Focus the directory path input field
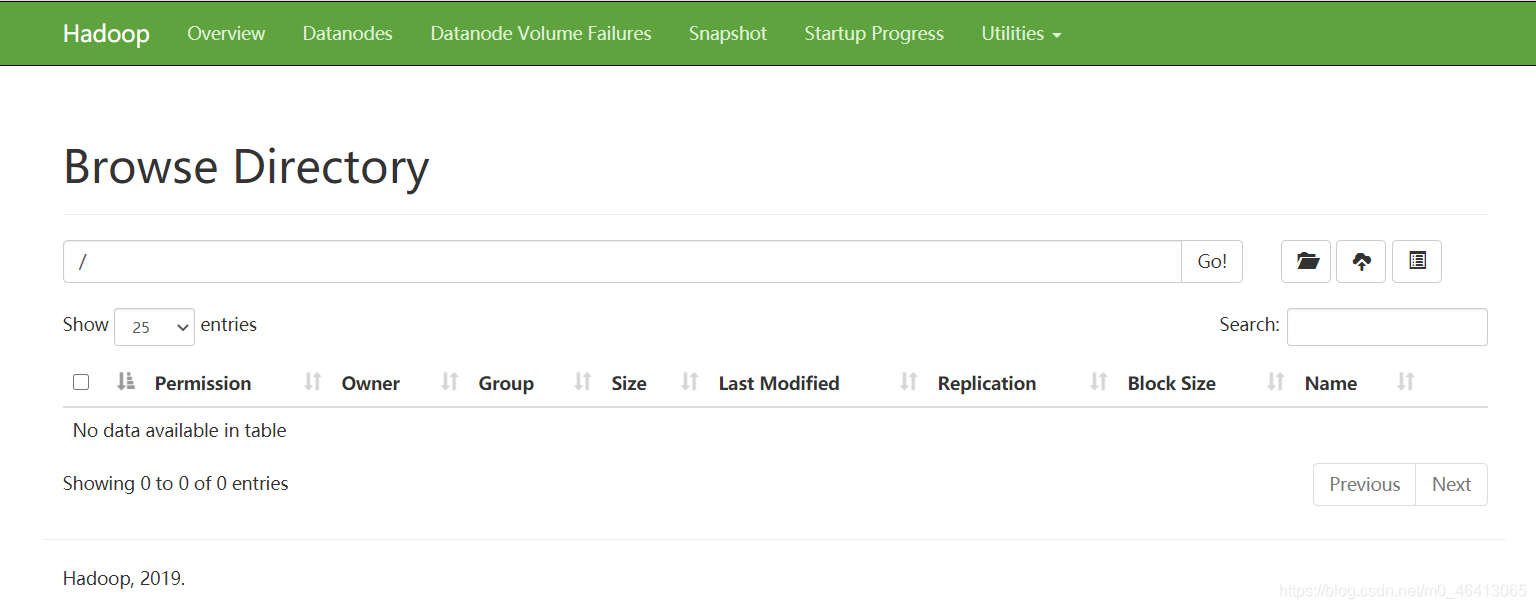This screenshot has width=1536, height=609. pos(622,261)
